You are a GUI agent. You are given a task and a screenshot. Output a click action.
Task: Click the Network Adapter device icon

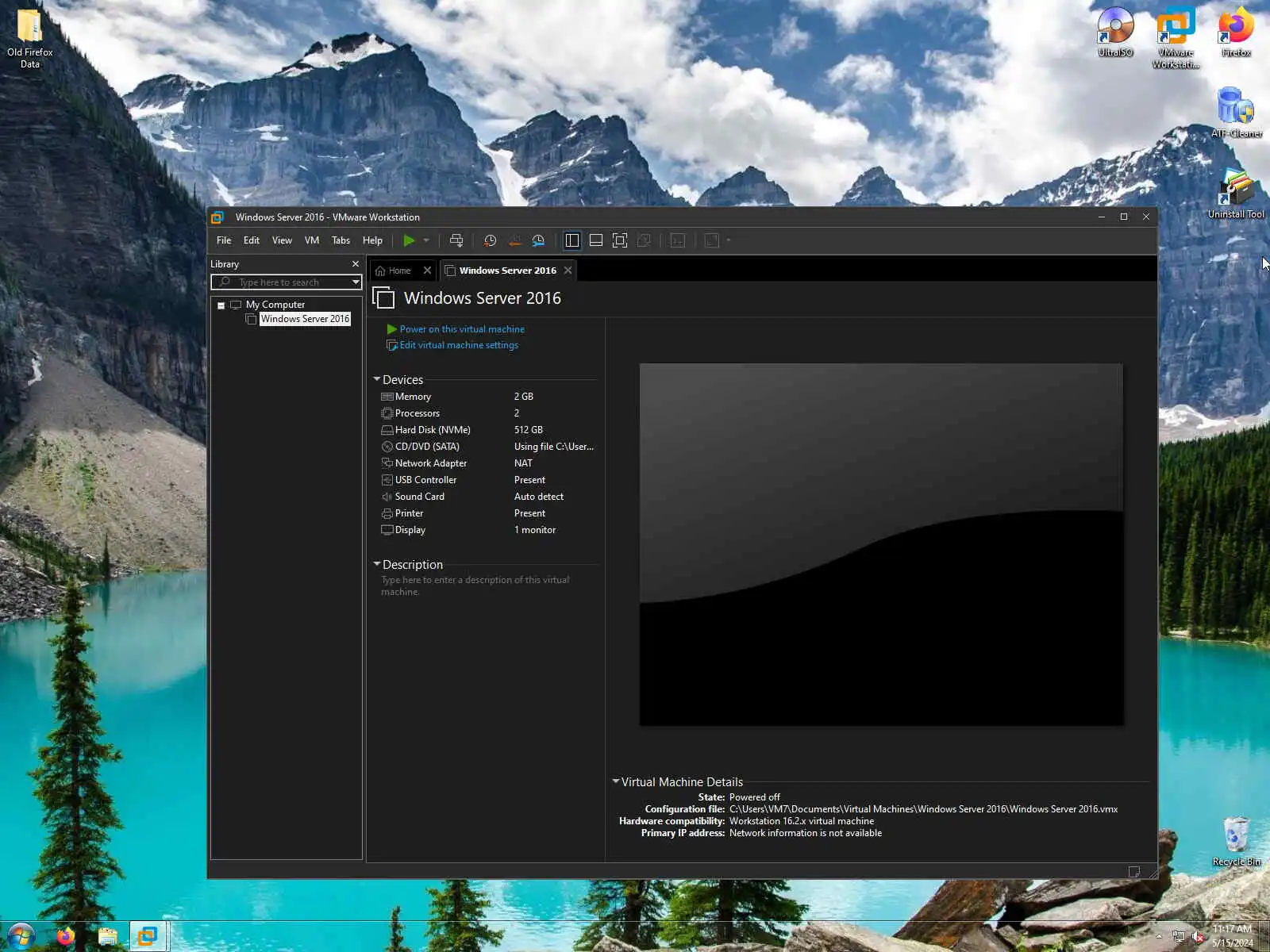pyautogui.click(x=387, y=463)
